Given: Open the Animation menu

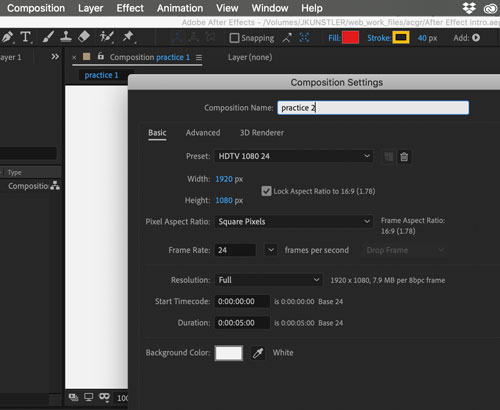Looking at the screenshot, I should pos(180,8).
